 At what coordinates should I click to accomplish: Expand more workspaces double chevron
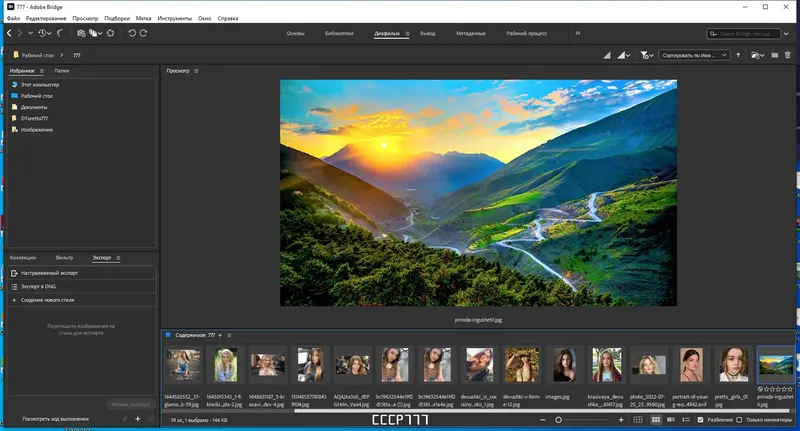coord(578,33)
